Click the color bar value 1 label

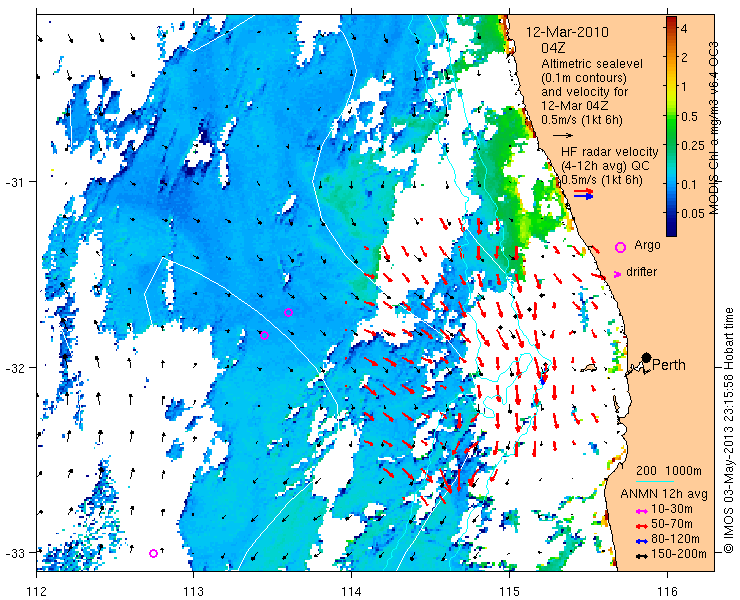(683, 86)
